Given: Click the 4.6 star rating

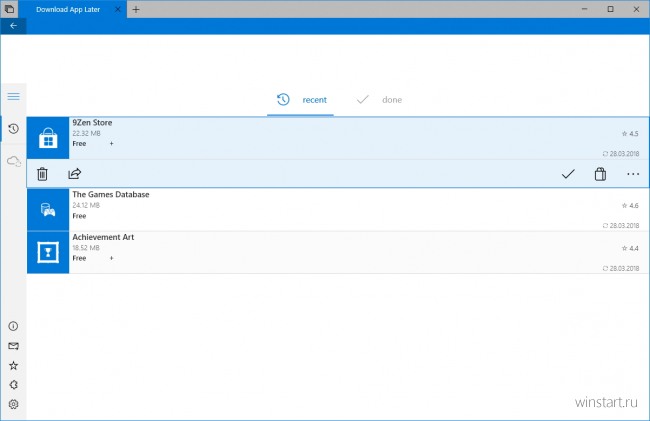Looking at the screenshot, I should click(x=630, y=206).
